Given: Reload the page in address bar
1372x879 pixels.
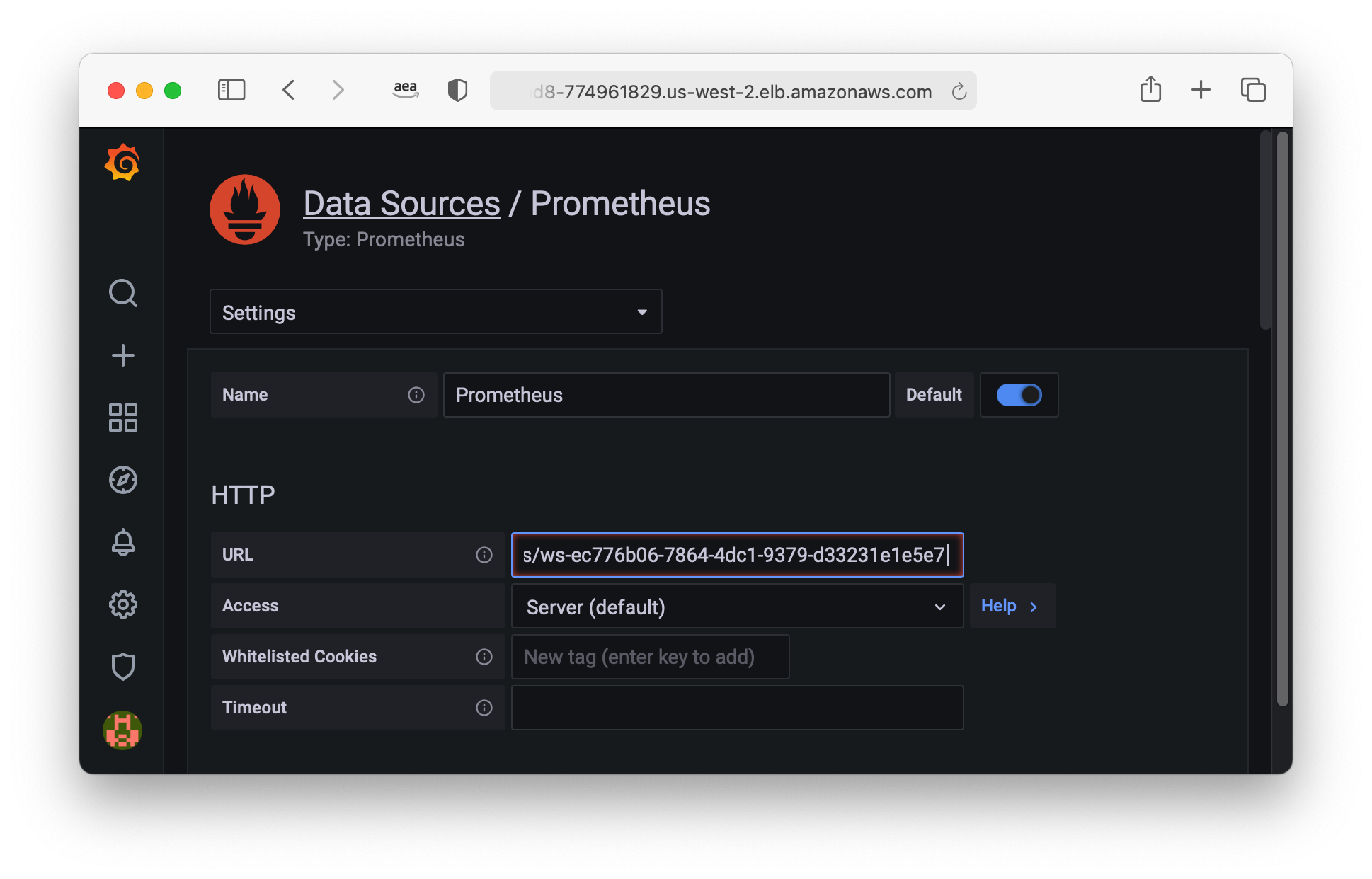Looking at the screenshot, I should 959,91.
